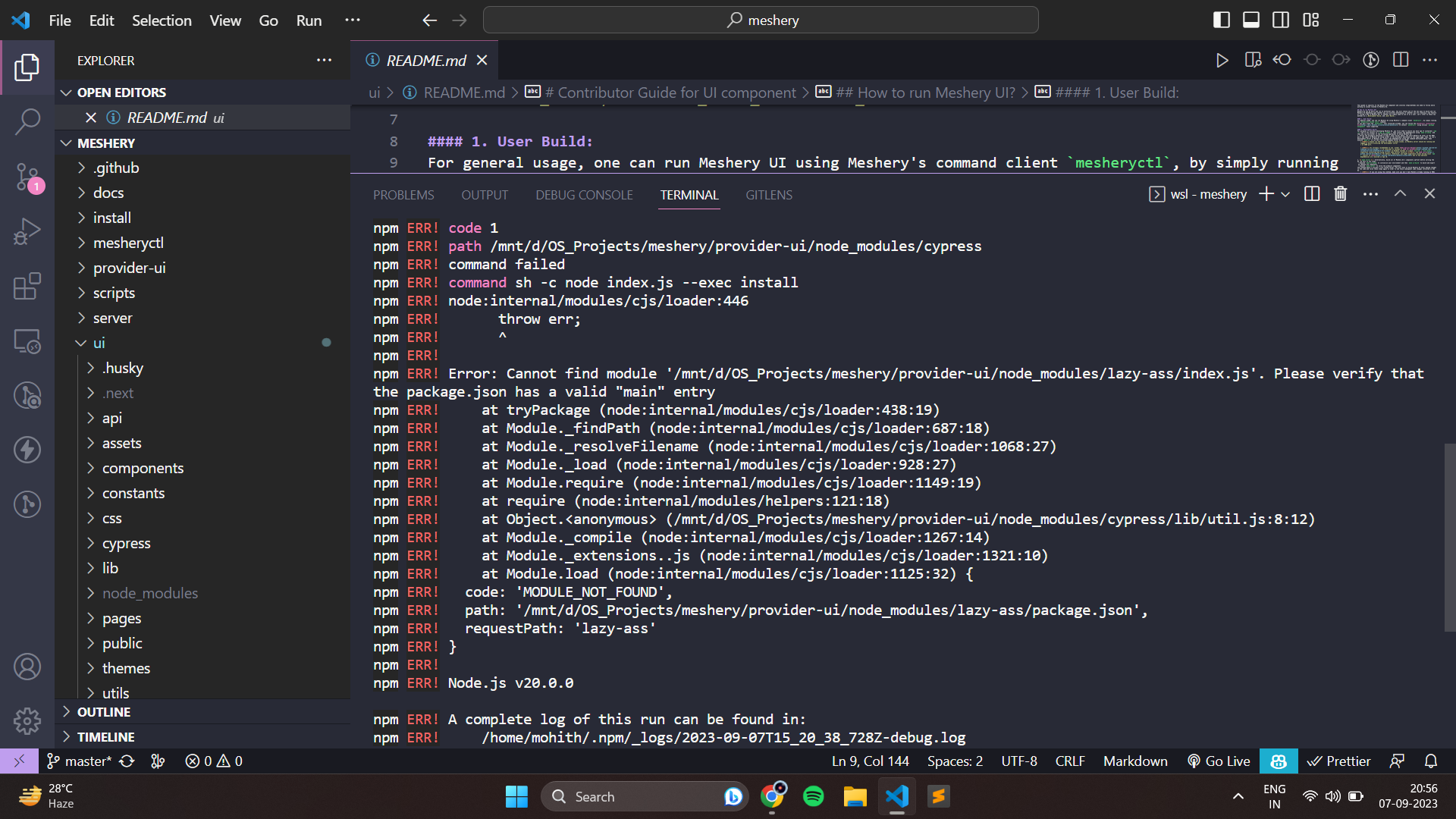Switch to the OUTPUT tab

pos(485,195)
